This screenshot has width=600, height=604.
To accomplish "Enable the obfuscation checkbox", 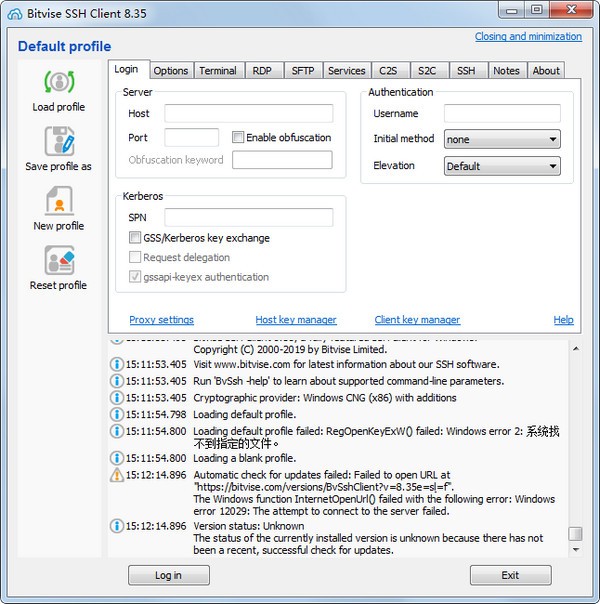I will click(238, 137).
